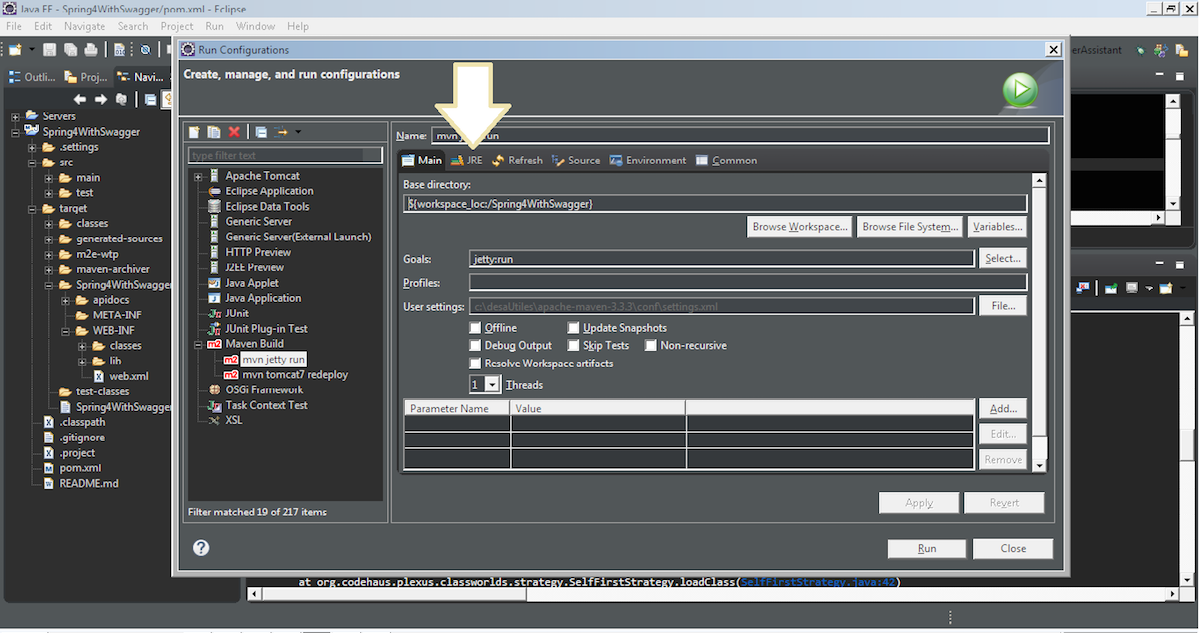Click the New launch configuration icon

(195, 132)
